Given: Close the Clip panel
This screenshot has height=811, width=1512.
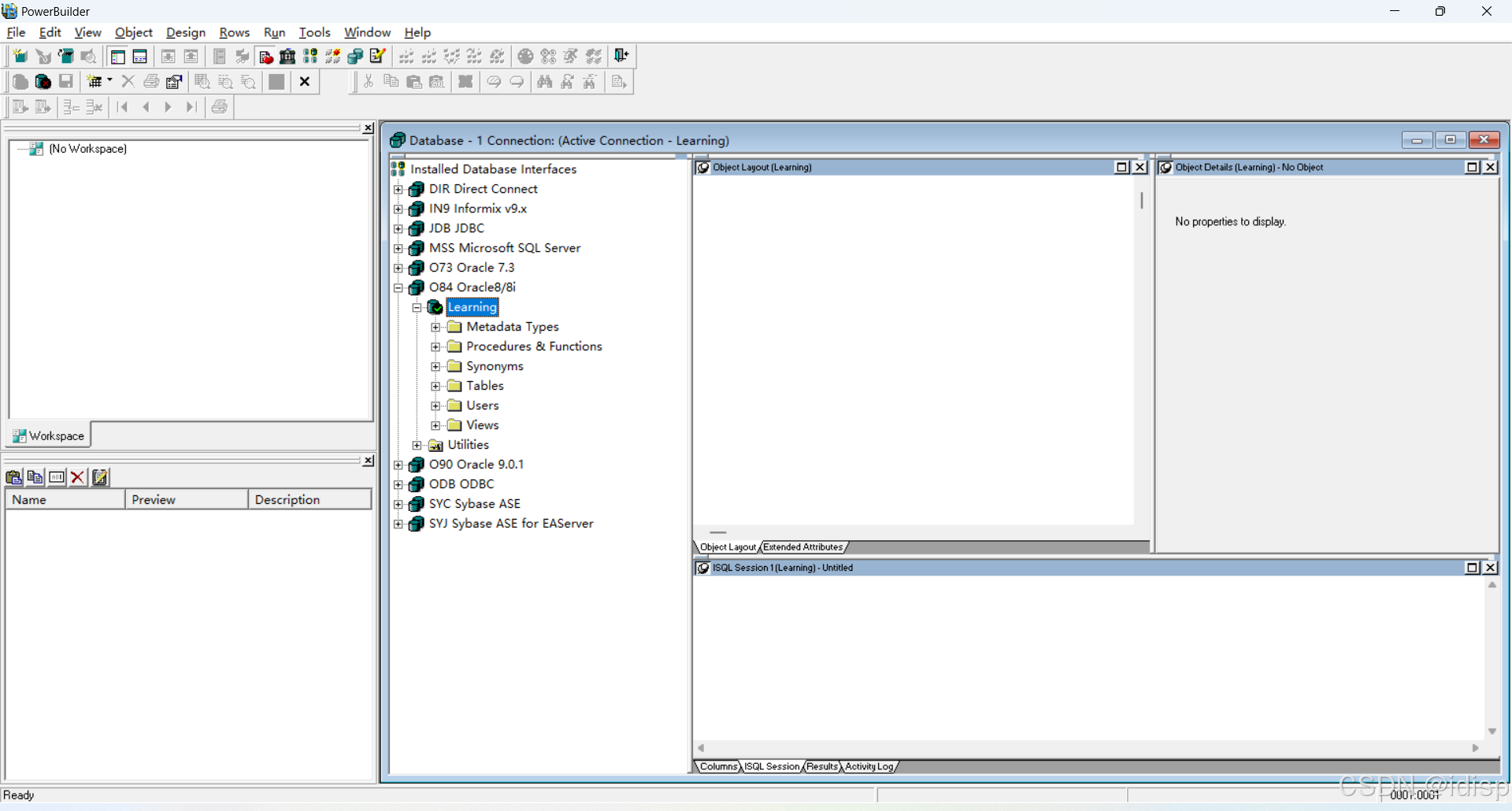Looking at the screenshot, I should (368, 461).
